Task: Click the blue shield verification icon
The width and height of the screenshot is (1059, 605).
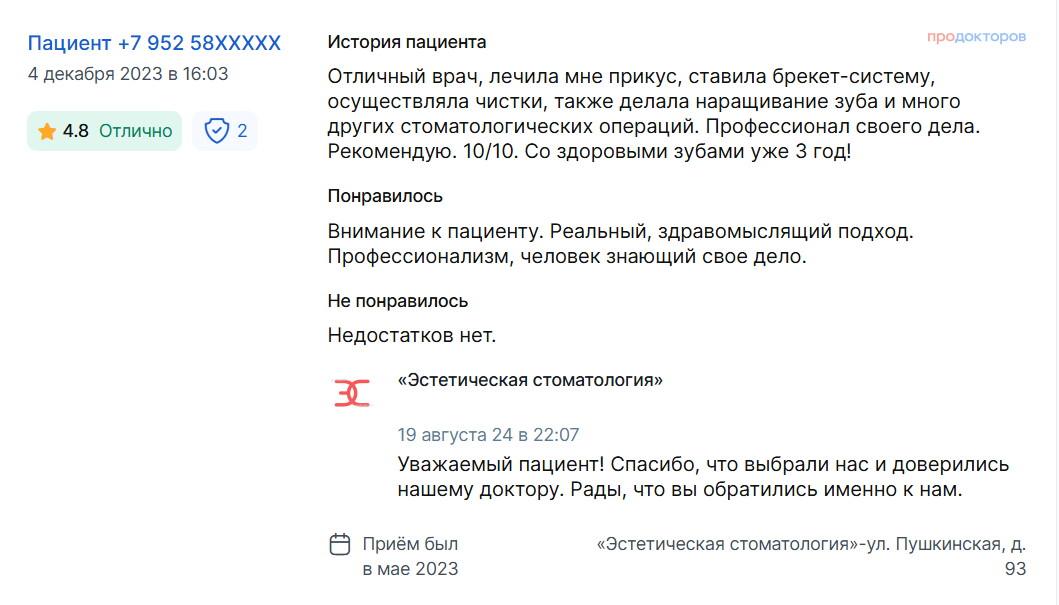Action: (217, 130)
